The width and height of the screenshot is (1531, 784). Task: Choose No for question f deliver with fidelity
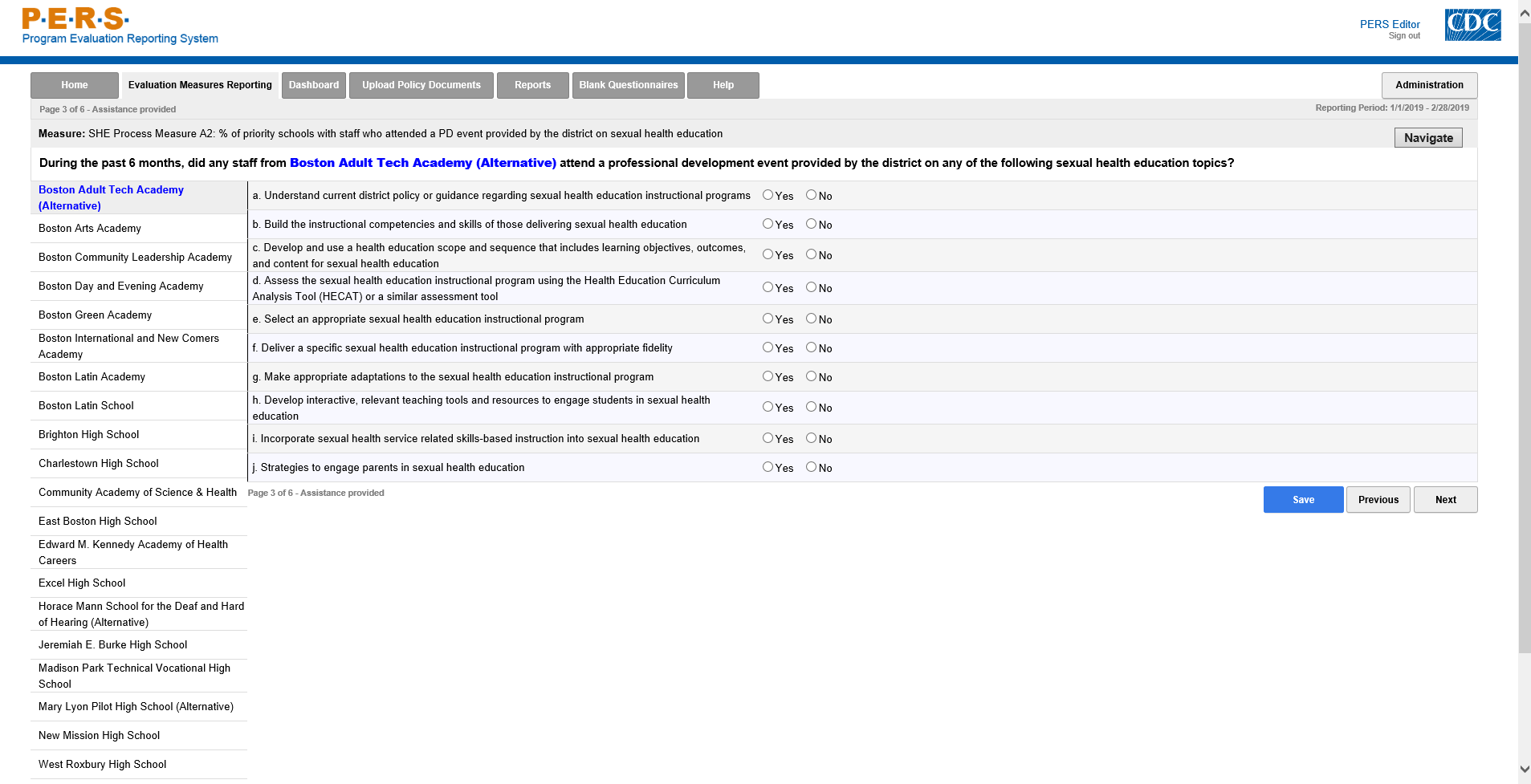point(812,347)
